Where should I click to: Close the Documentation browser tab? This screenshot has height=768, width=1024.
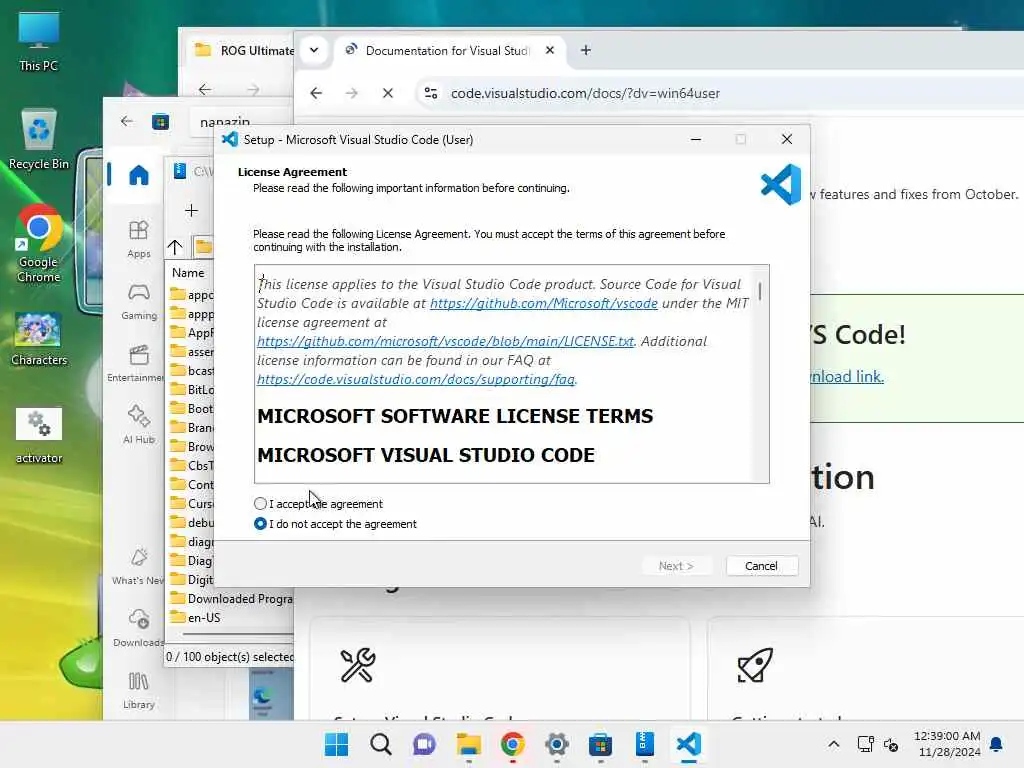click(550, 50)
